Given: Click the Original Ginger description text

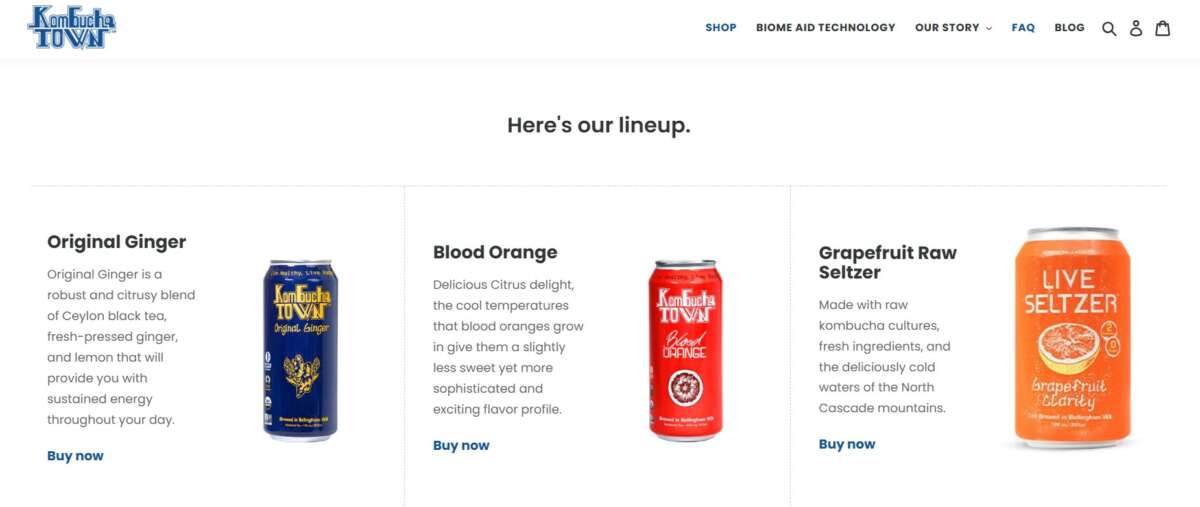Looking at the screenshot, I should 121,347.
